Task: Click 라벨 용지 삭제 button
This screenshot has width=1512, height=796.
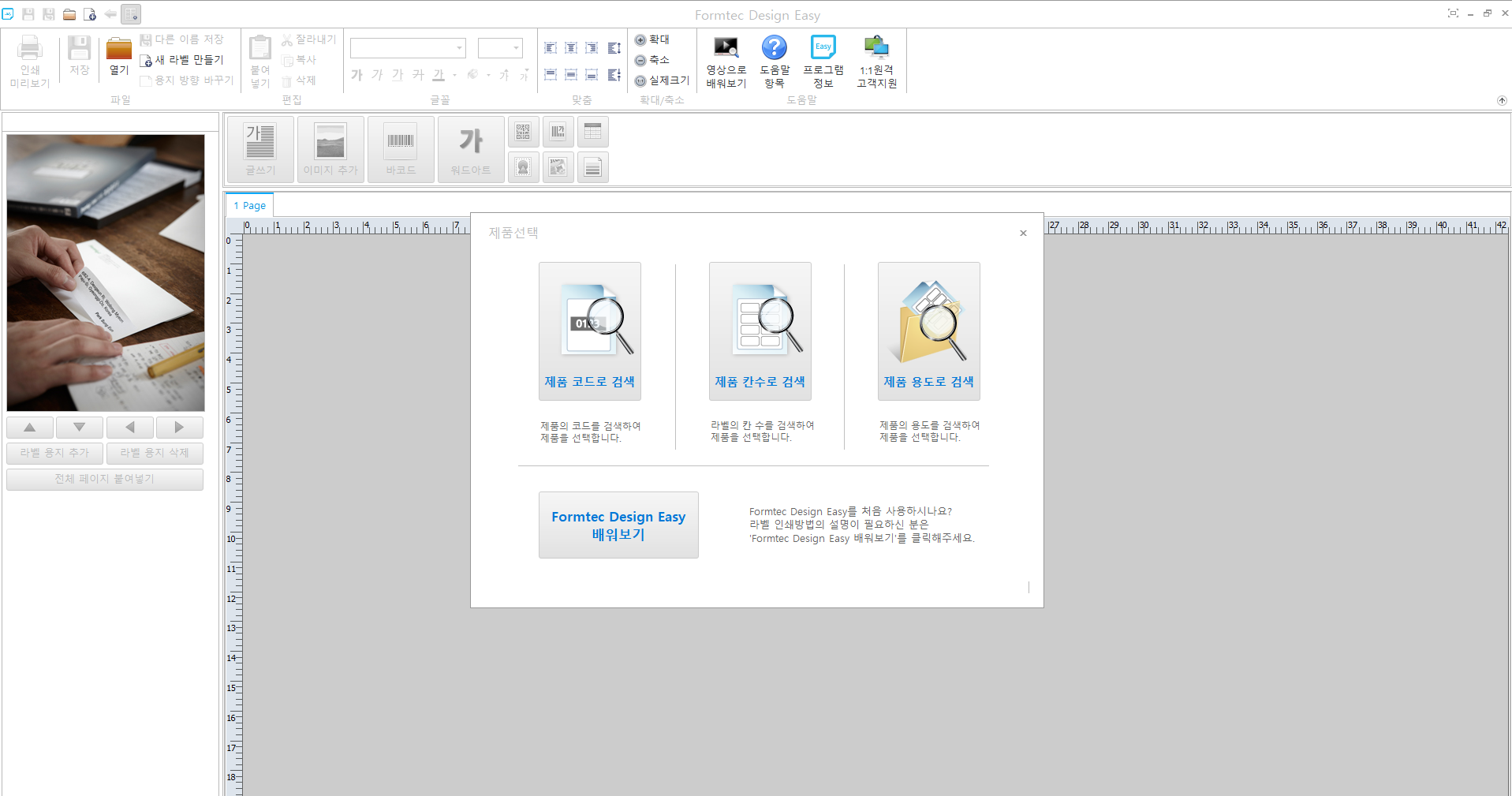Action: pos(155,453)
